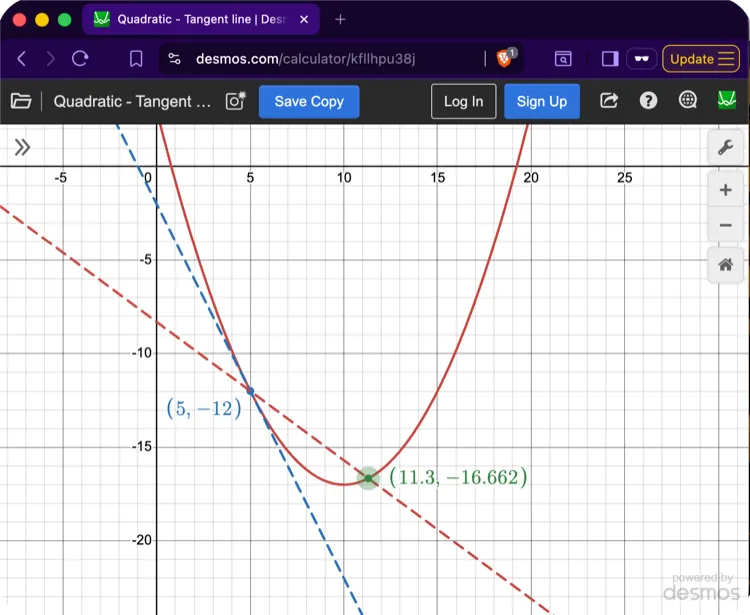Click the powered by desmos link
Screen dimensions: 750x615
[x=701, y=587]
